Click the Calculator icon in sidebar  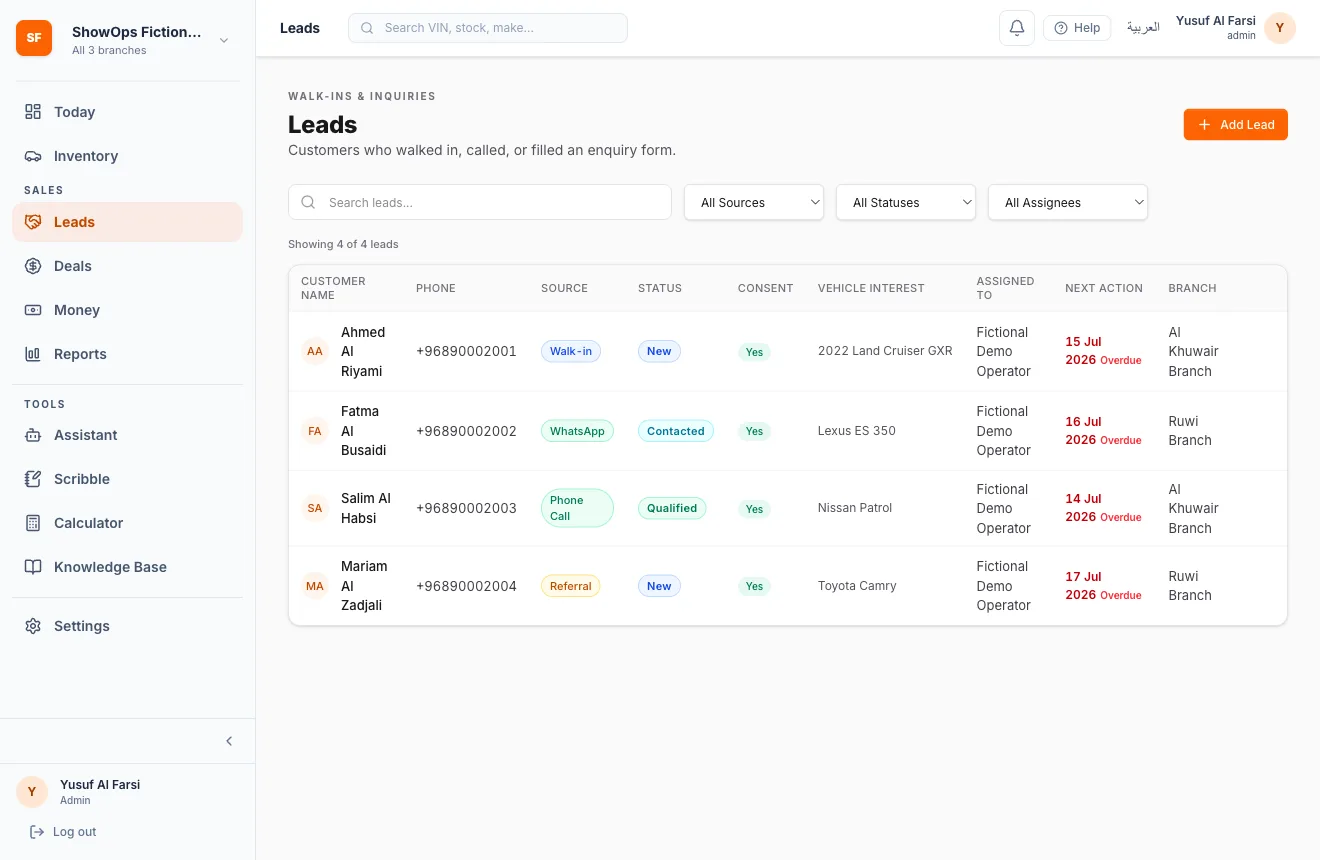tap(33, 523)
